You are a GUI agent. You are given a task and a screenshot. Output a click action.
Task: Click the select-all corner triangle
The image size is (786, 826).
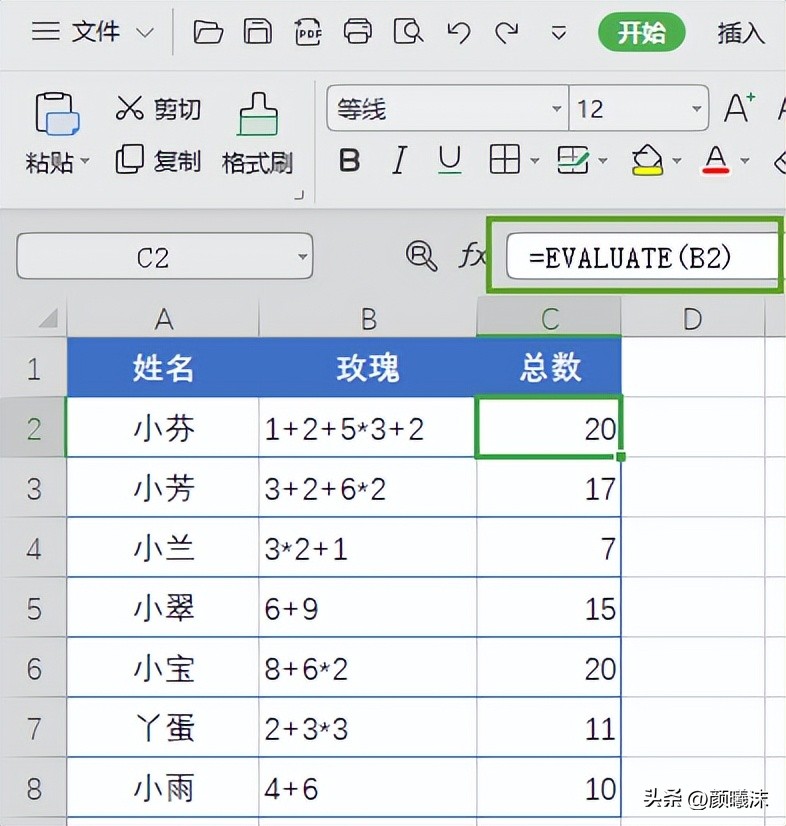48,318
